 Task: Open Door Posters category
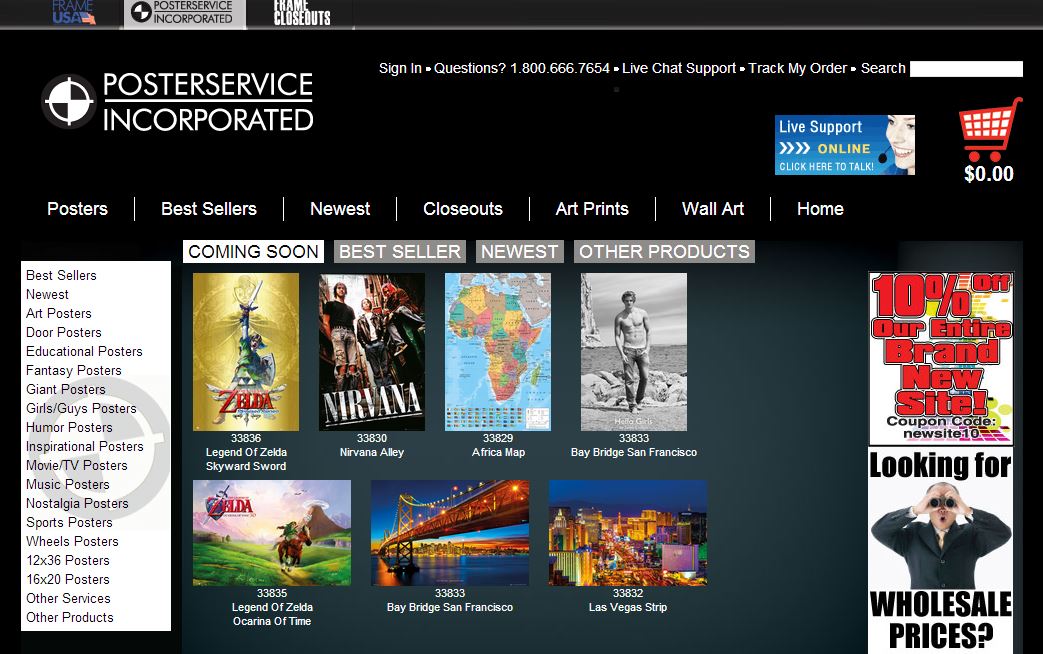point(64,333)
